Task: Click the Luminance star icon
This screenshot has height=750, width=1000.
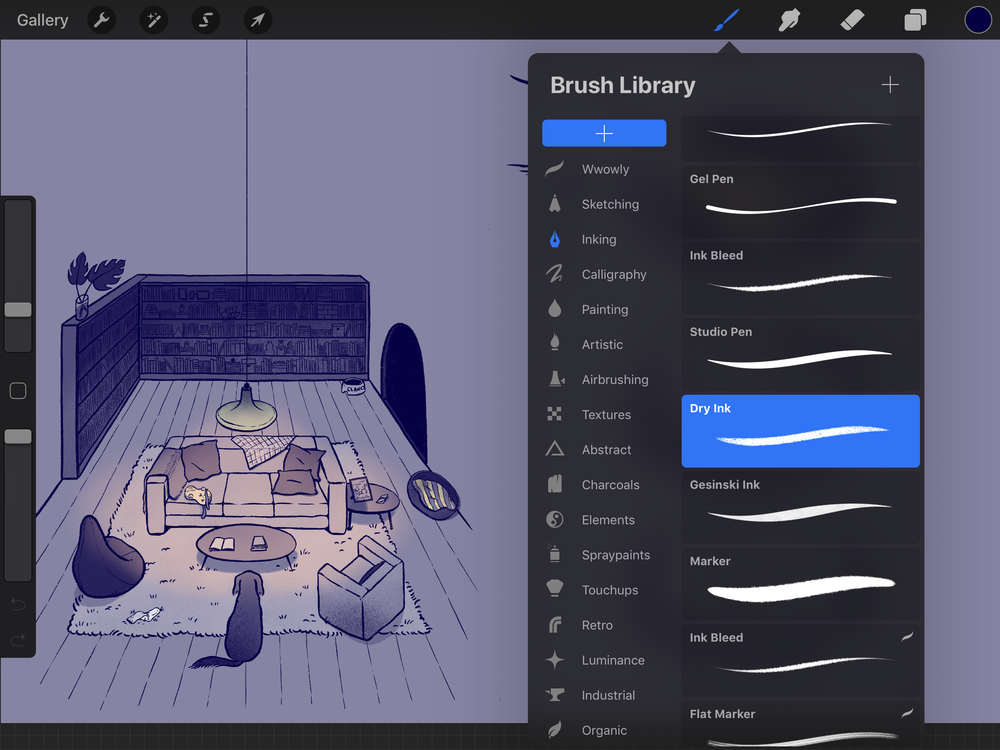Action: [555, 659]
